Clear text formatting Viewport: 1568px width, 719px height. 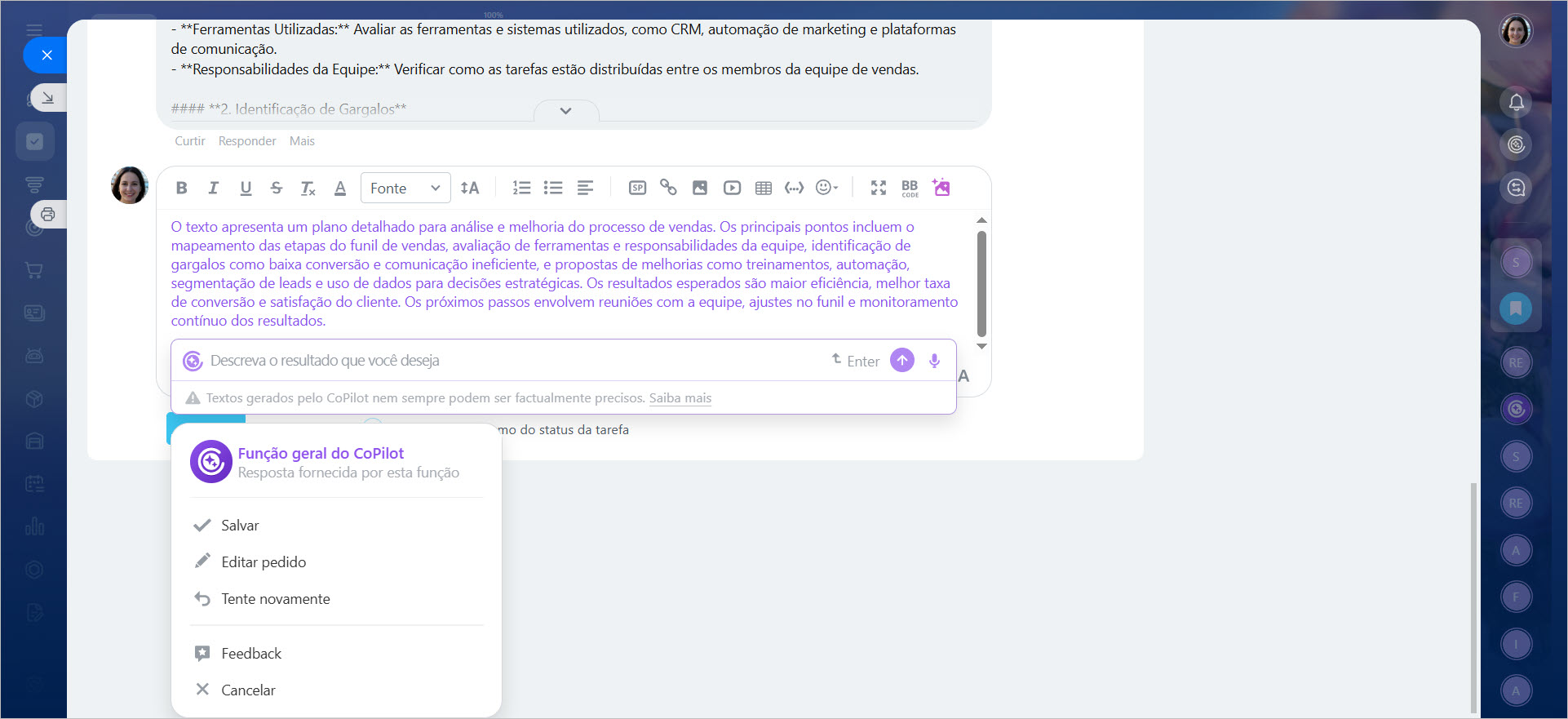coord(308,189)
